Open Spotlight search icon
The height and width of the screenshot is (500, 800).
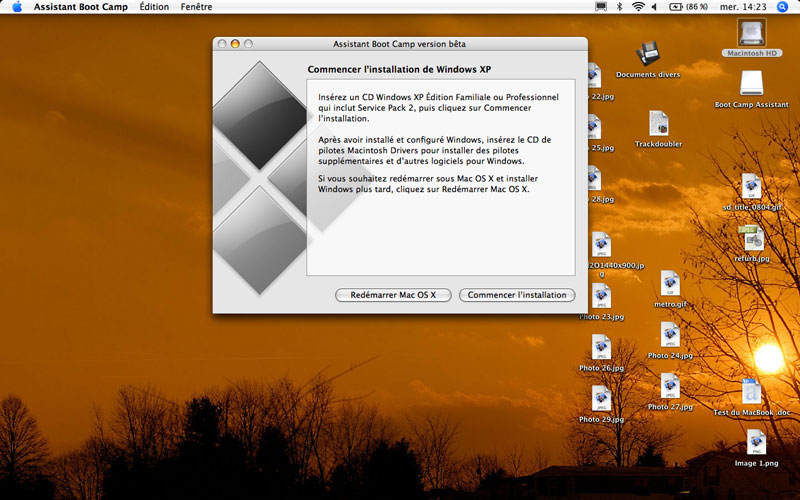click(x=782, y=7)
